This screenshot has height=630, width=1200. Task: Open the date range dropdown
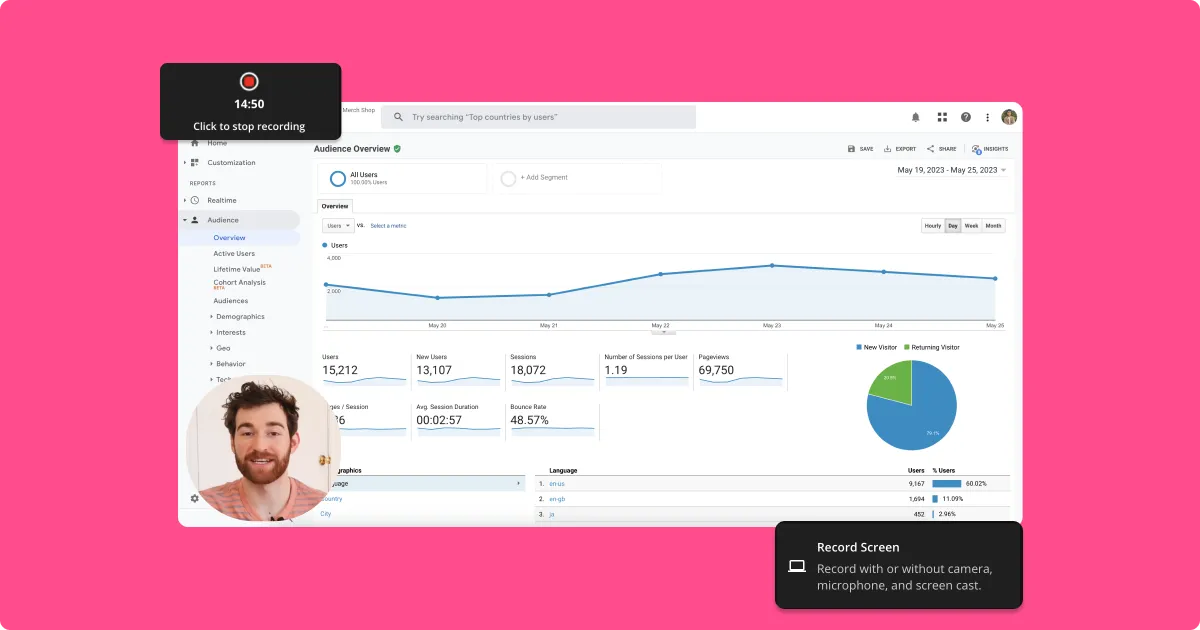click(951, 170)
